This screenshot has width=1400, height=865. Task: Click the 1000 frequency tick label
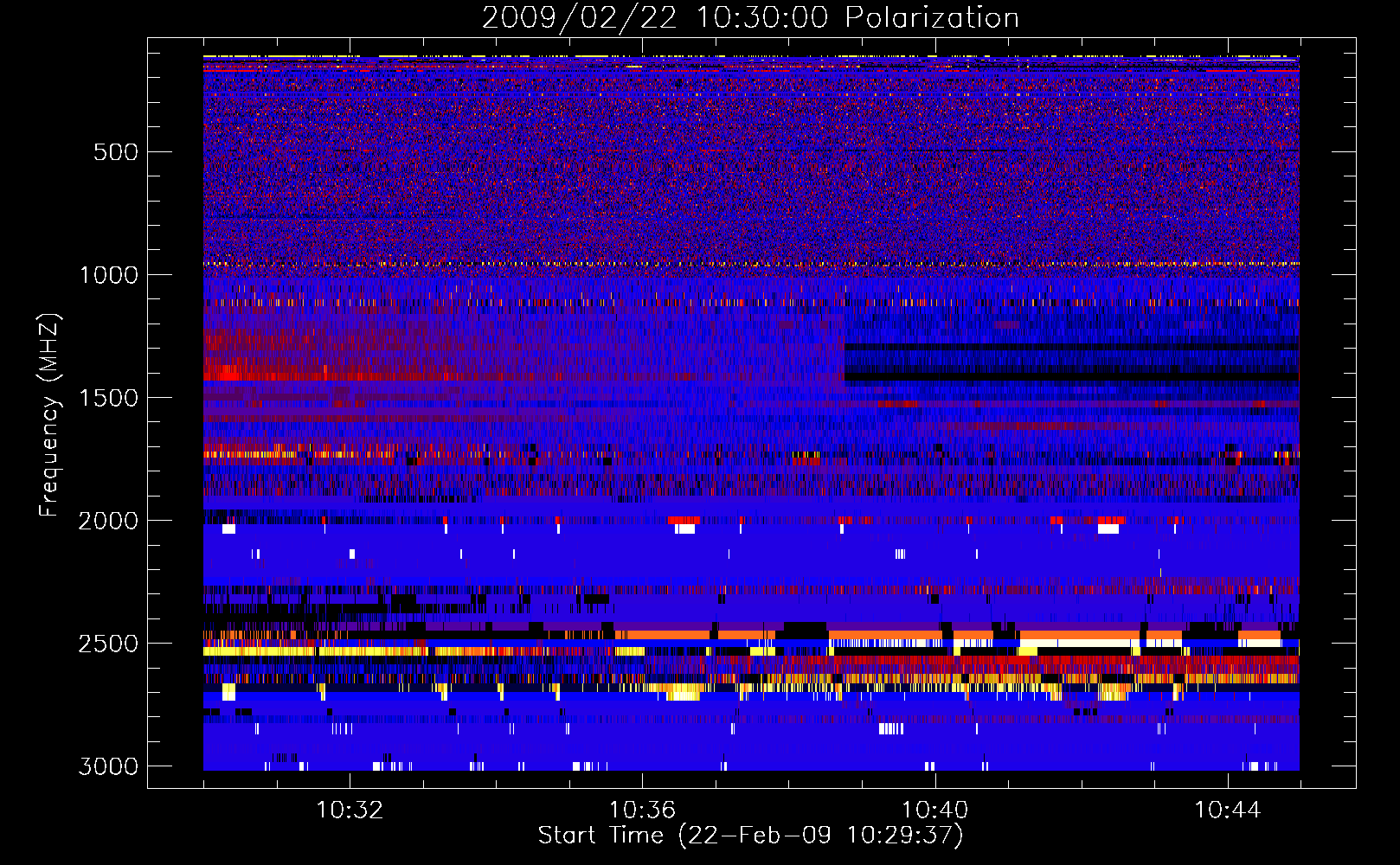pos(108,275)
